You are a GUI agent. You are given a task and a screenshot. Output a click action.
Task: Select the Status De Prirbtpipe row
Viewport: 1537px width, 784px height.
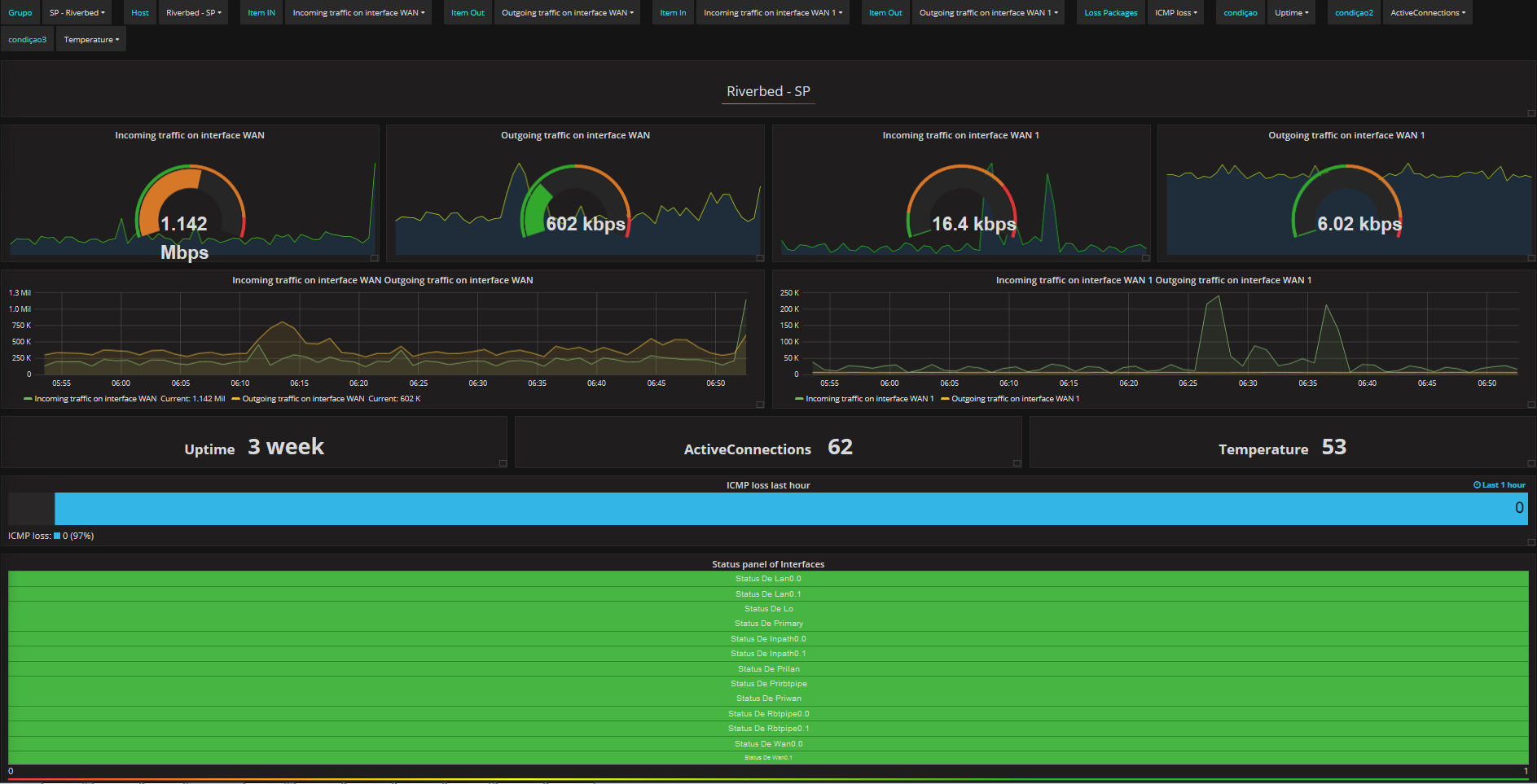click(768, 684)
